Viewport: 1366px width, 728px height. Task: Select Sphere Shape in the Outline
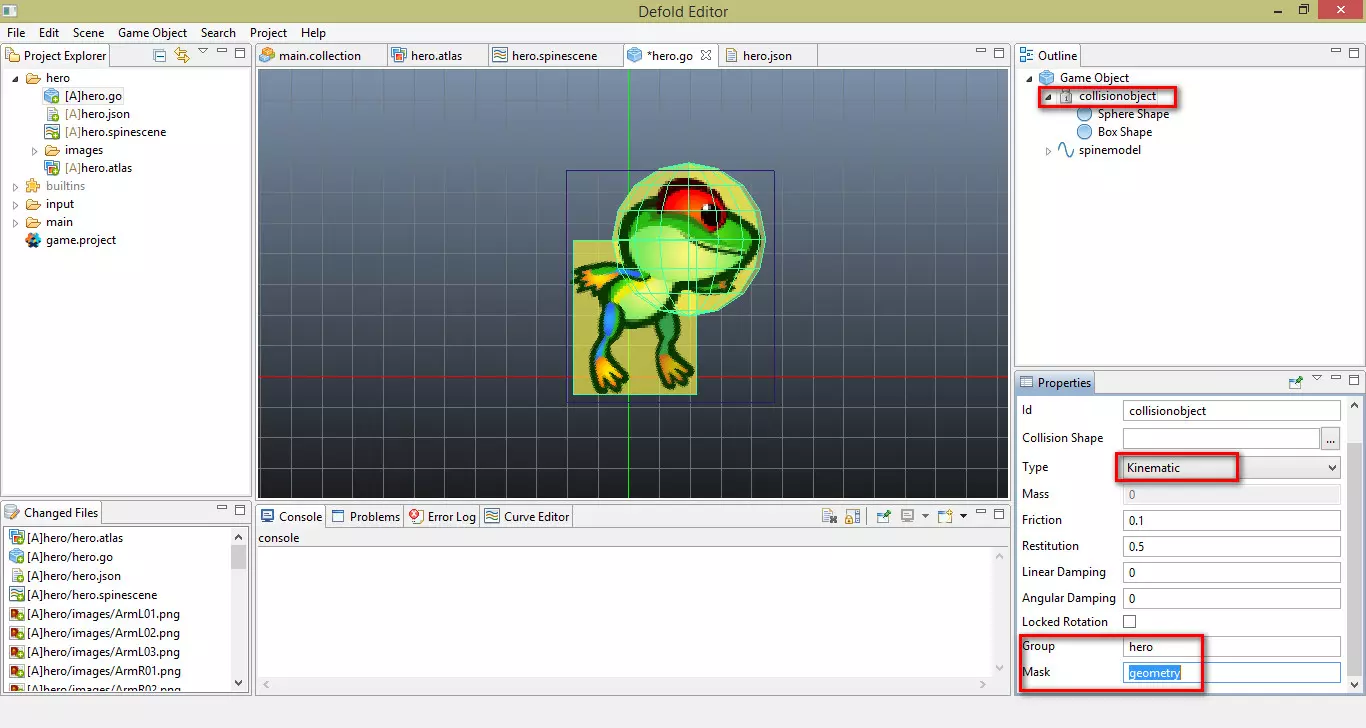(x=1132, y=114)
